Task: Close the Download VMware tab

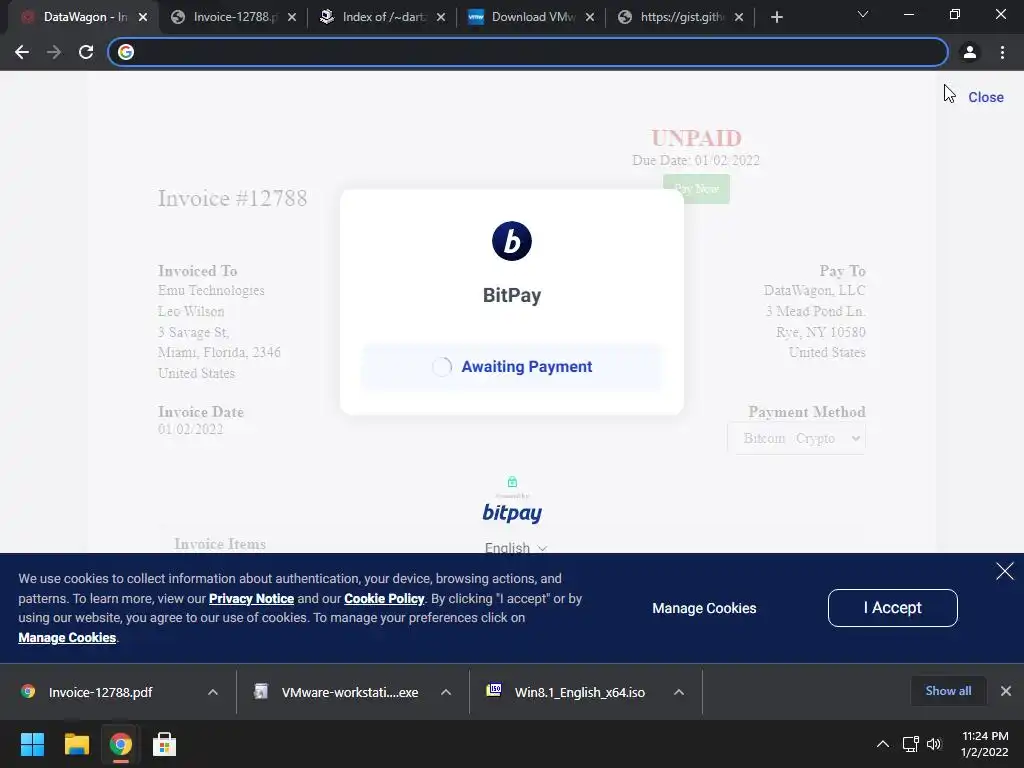Action: (x=590, y=18)
